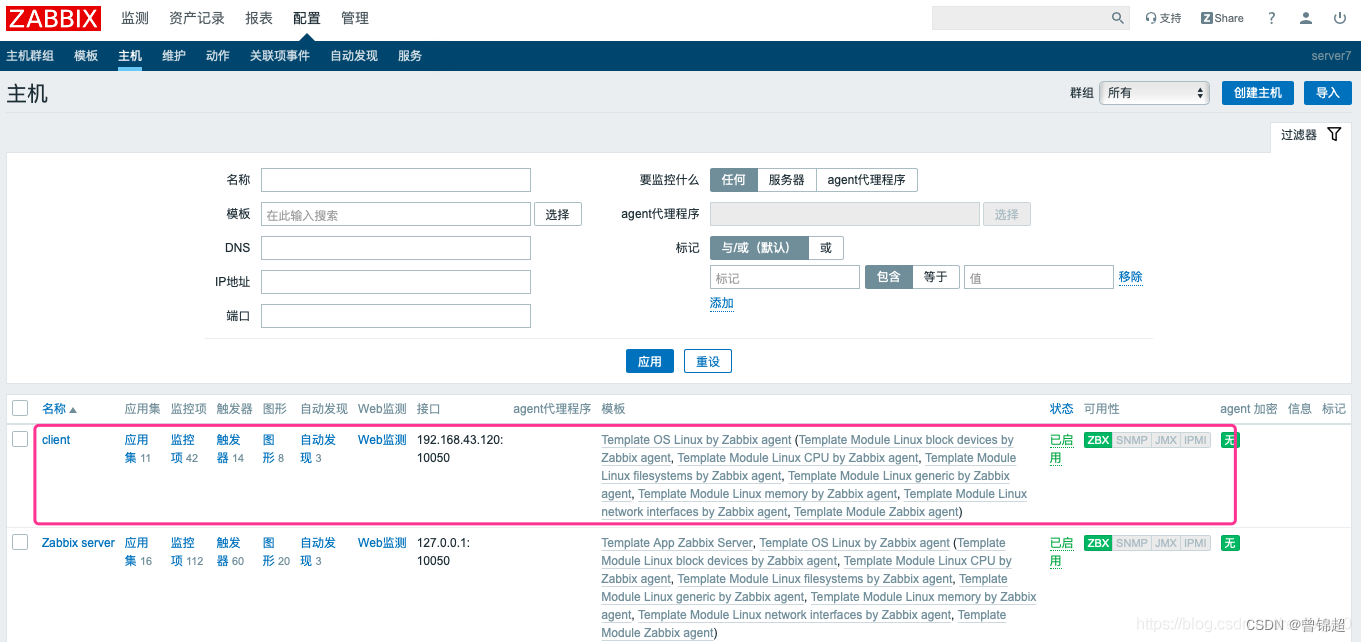Screen dimensions: 1361x642
Task: Select 等于 tag operator
Action: (936, 277)
